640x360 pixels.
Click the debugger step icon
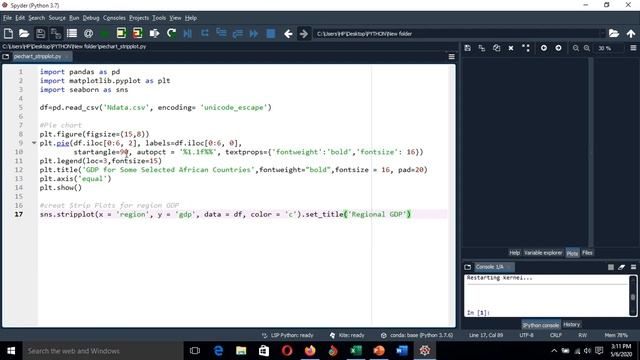coord(204,33)
